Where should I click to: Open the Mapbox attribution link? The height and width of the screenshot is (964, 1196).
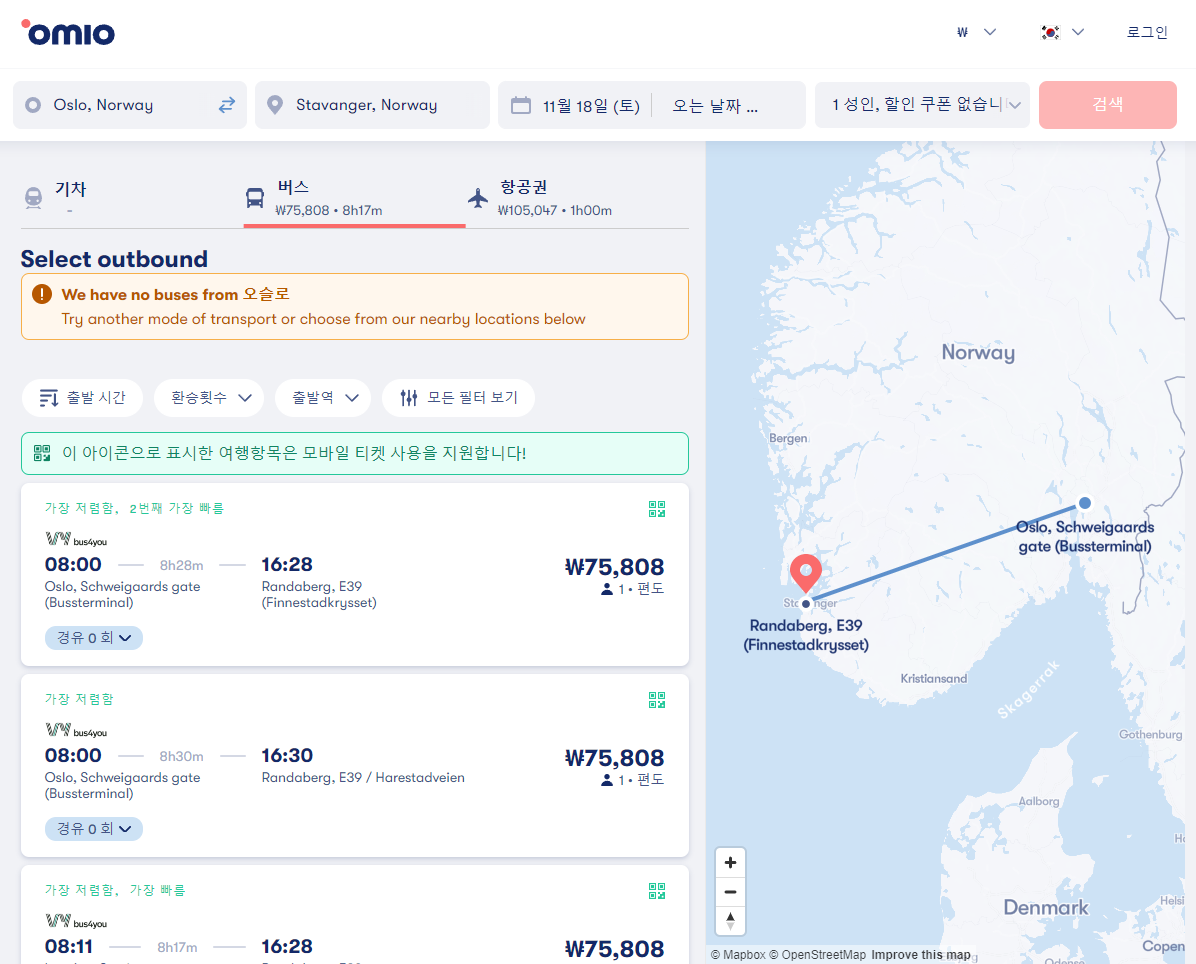click(x=738, y=955)
